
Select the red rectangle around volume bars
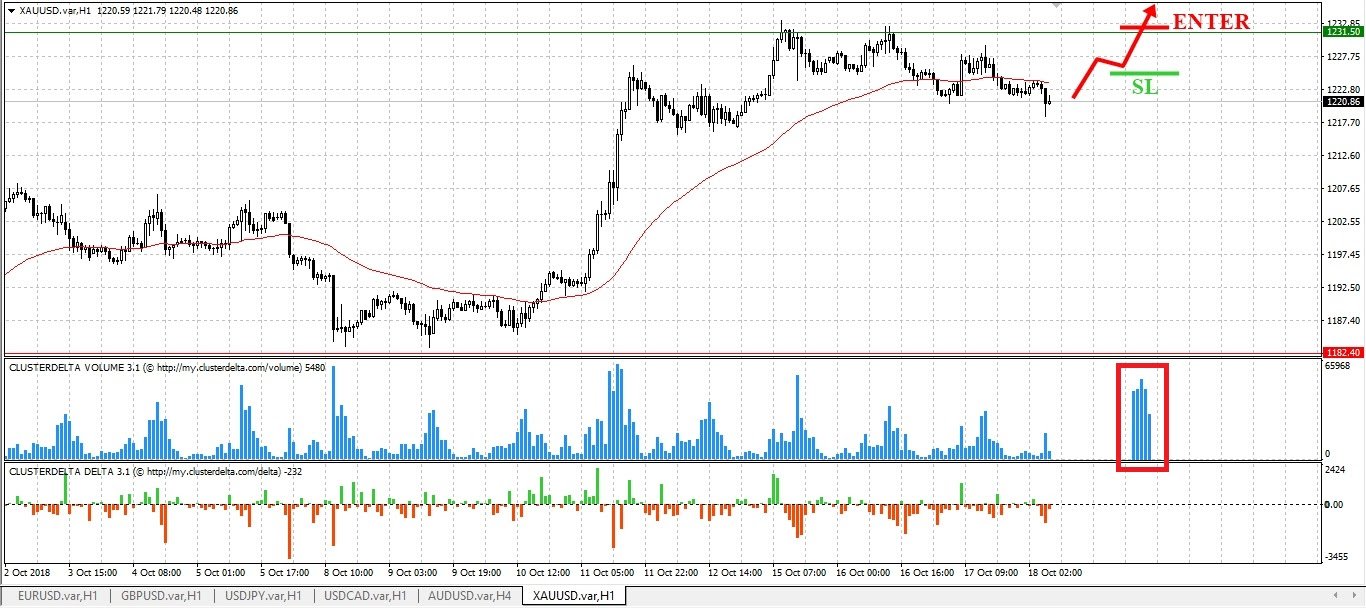click(1142, 417)
